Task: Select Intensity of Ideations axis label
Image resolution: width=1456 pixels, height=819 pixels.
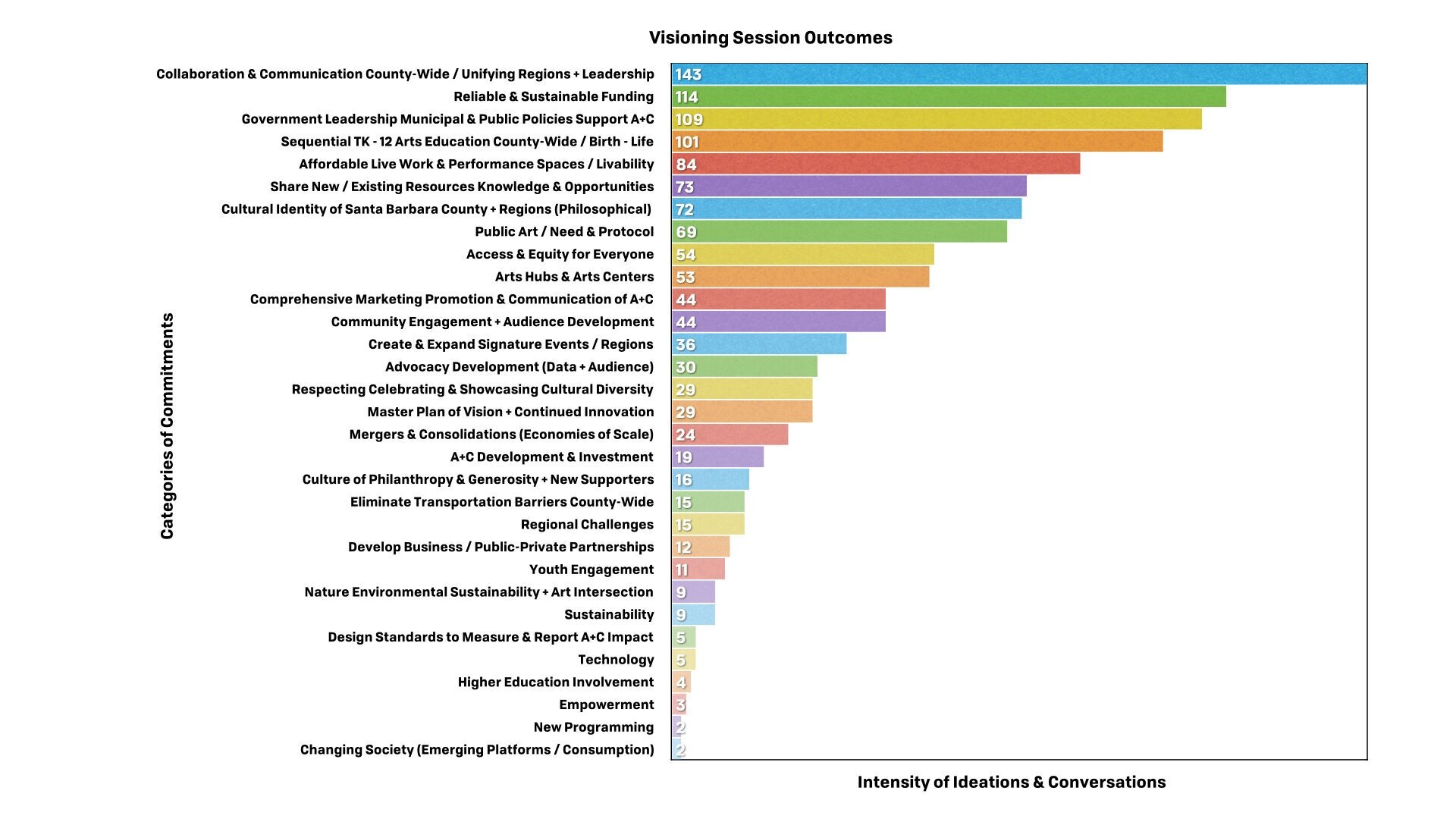Action: pos(1028,794)
